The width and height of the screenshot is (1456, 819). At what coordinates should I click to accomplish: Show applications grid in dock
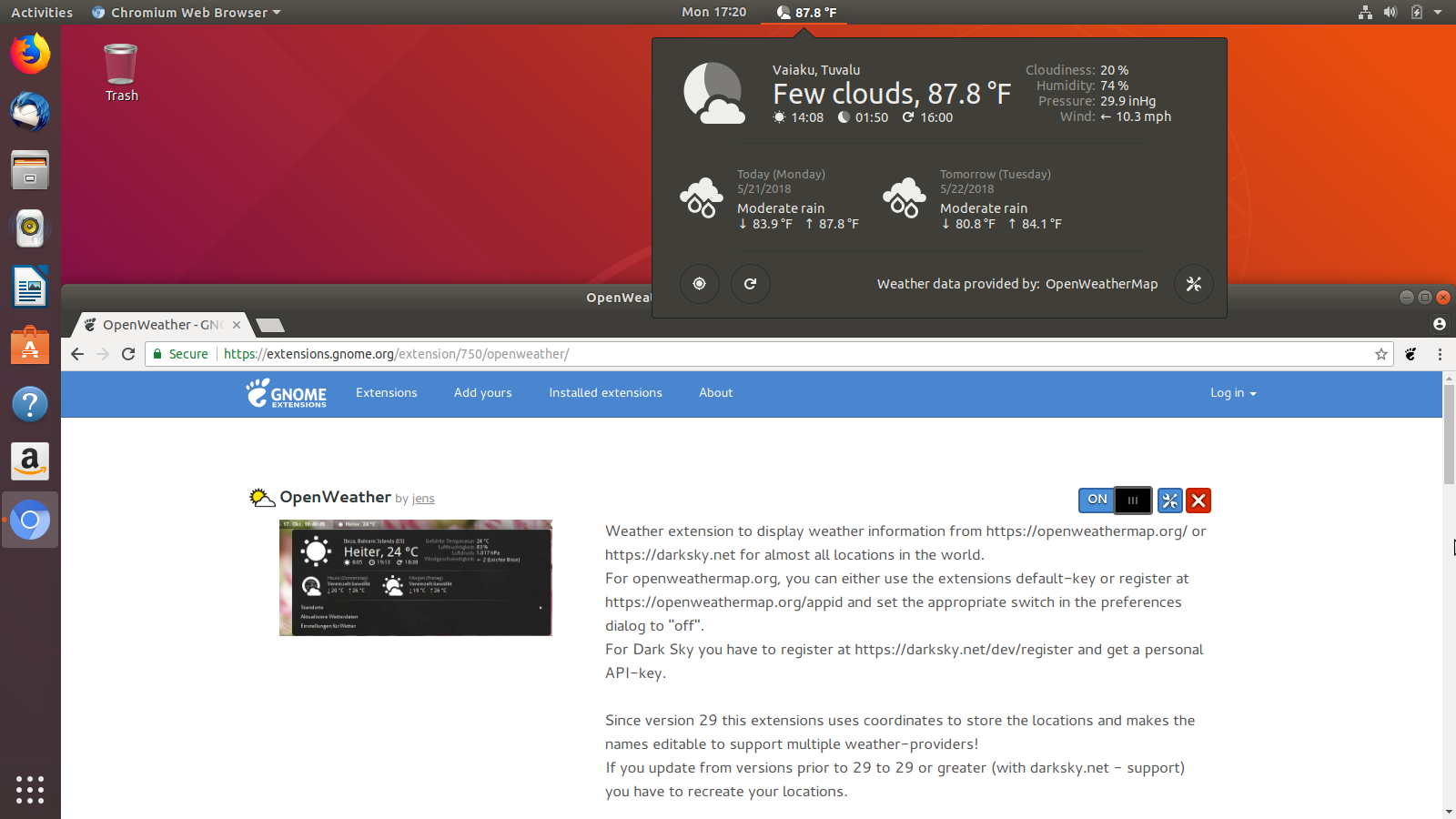point(30,789)
